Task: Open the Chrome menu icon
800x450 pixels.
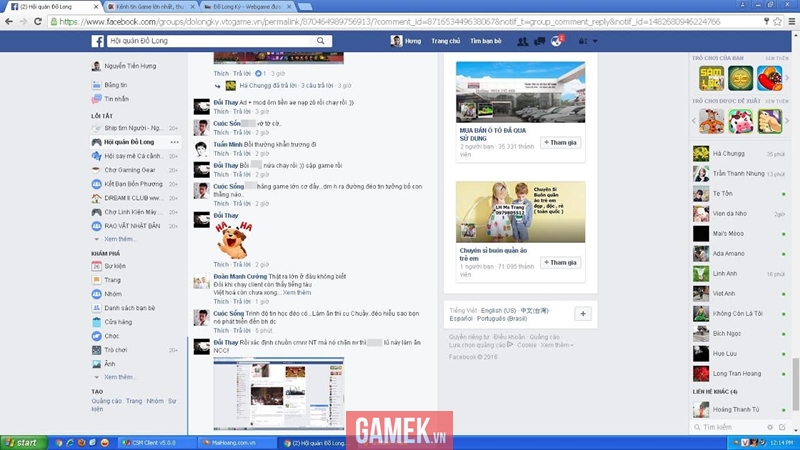Action: point(791,21)
